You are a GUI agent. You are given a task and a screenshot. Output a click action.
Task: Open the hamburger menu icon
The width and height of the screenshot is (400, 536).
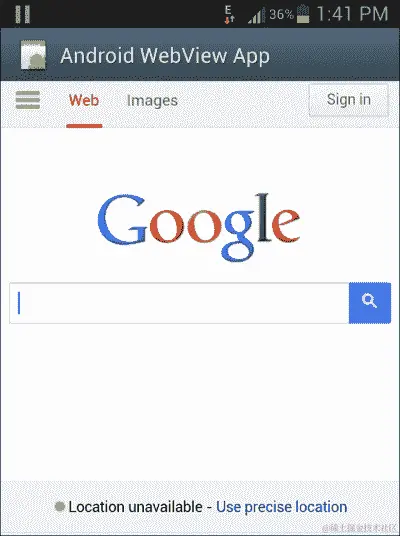(28, 100)
